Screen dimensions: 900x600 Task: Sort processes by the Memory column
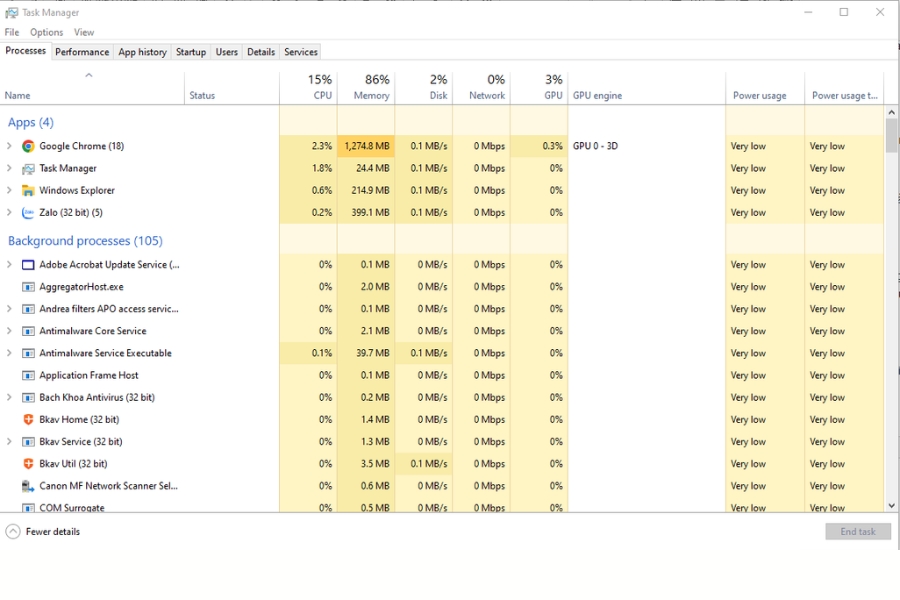coord(366,87)
